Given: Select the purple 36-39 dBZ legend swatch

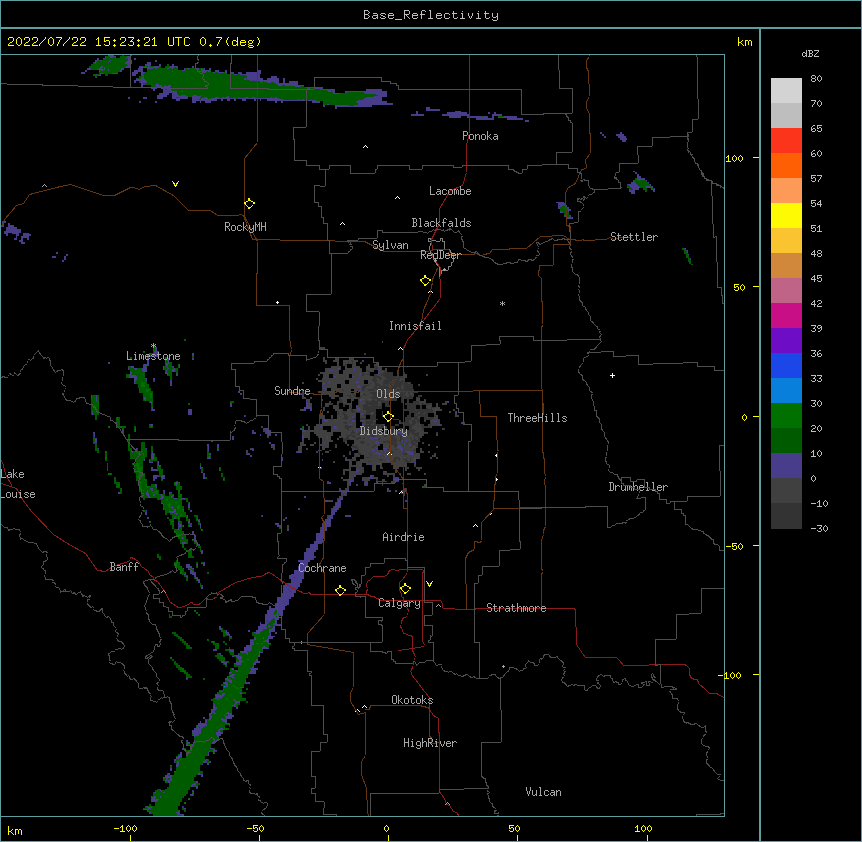Looking at the screenshot, I should pyautogui.click(x=786, y=341).
